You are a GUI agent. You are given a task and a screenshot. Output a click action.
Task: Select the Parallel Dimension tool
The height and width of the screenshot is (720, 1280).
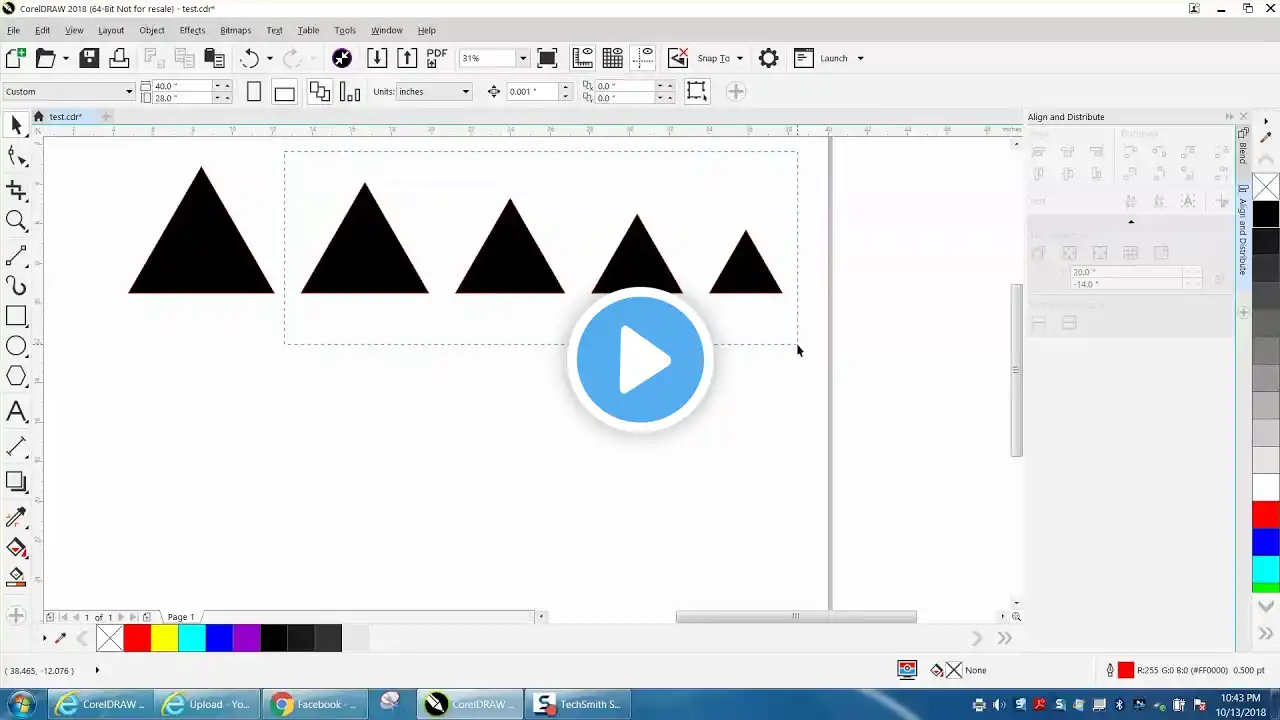coord(16,446)
